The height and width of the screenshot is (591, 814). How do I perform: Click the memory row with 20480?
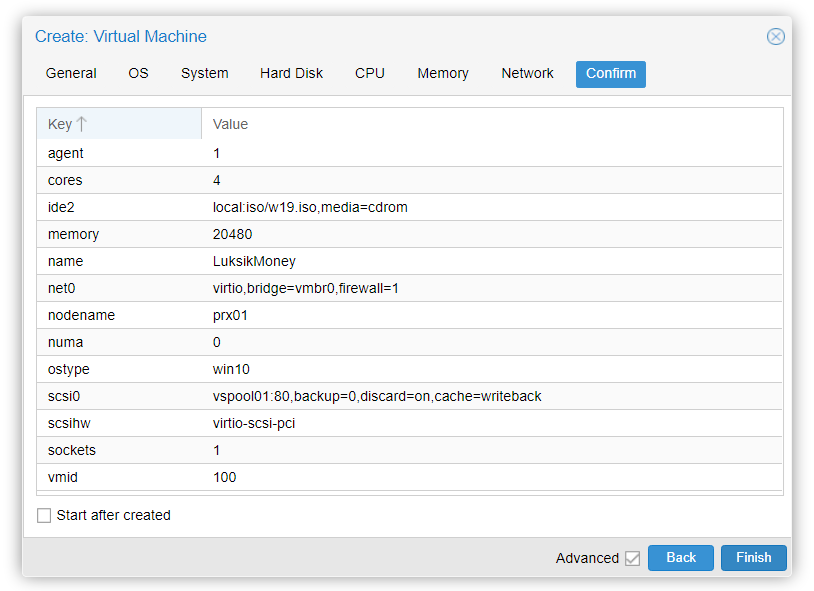(232, 234)
